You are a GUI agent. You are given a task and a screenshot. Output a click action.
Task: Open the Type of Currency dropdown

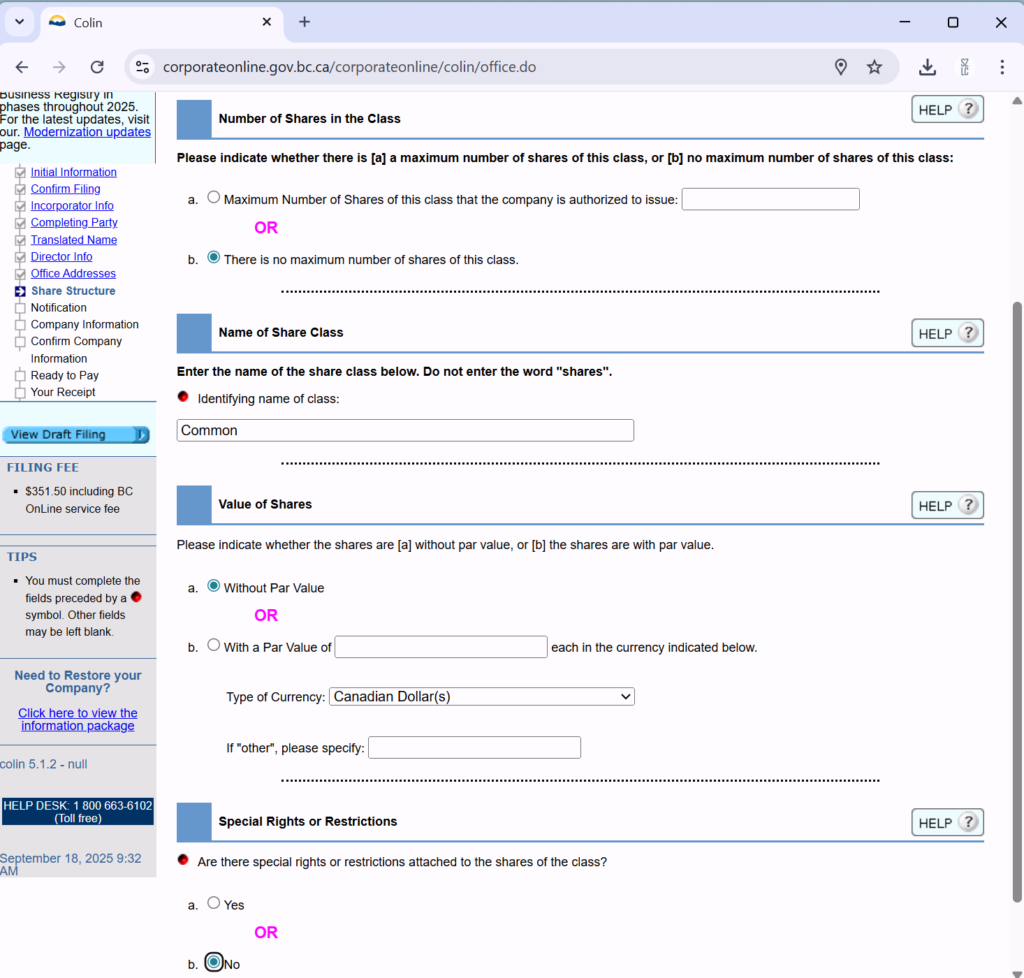pyautogui.click(x=481, y=696)
